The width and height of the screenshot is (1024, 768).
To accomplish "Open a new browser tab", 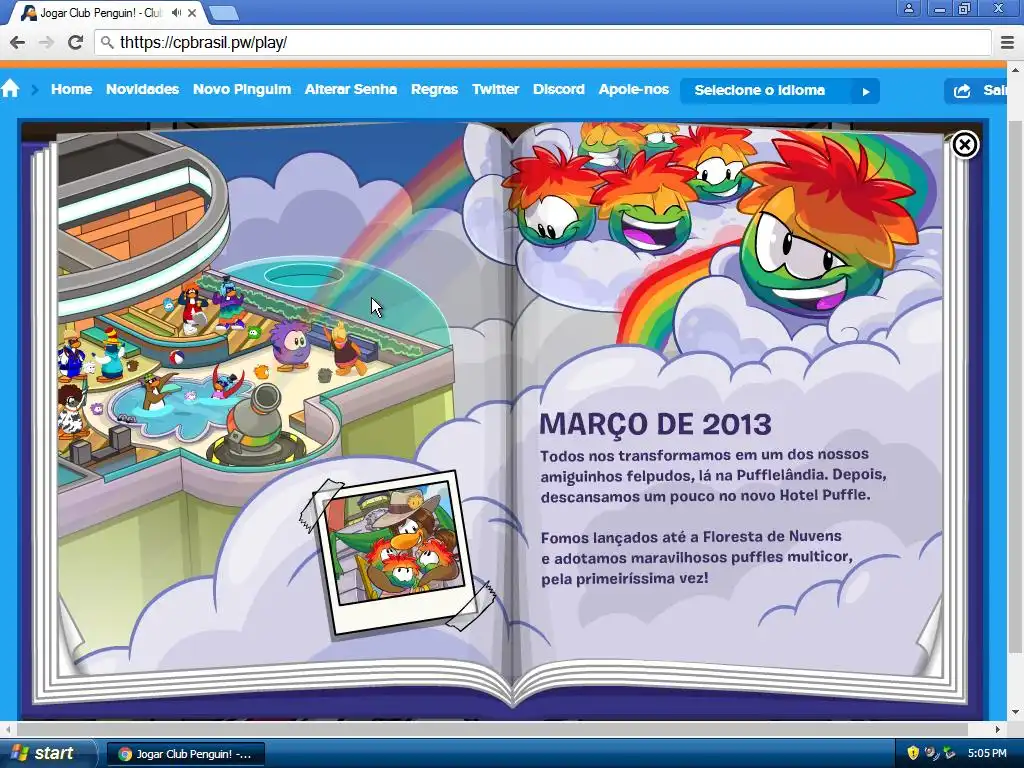I will click(224, 12).
